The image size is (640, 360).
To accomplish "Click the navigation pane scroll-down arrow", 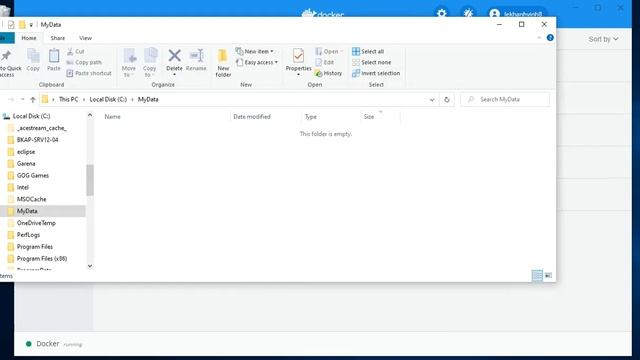I will pos(90,266).
